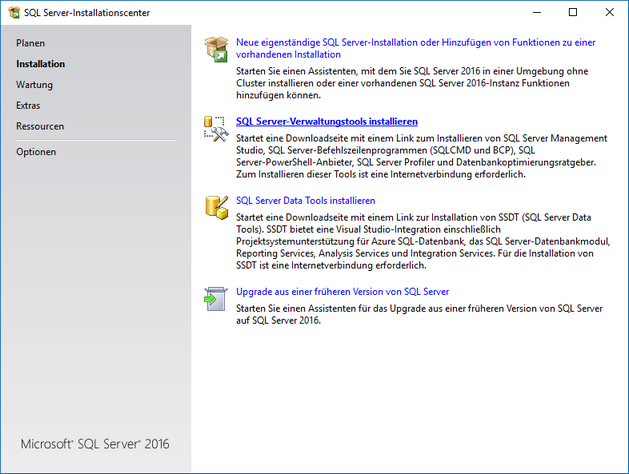Viewport: 629px width, 474px height.
Task: Go to the Ressourcen section
Action: [40, 126]
